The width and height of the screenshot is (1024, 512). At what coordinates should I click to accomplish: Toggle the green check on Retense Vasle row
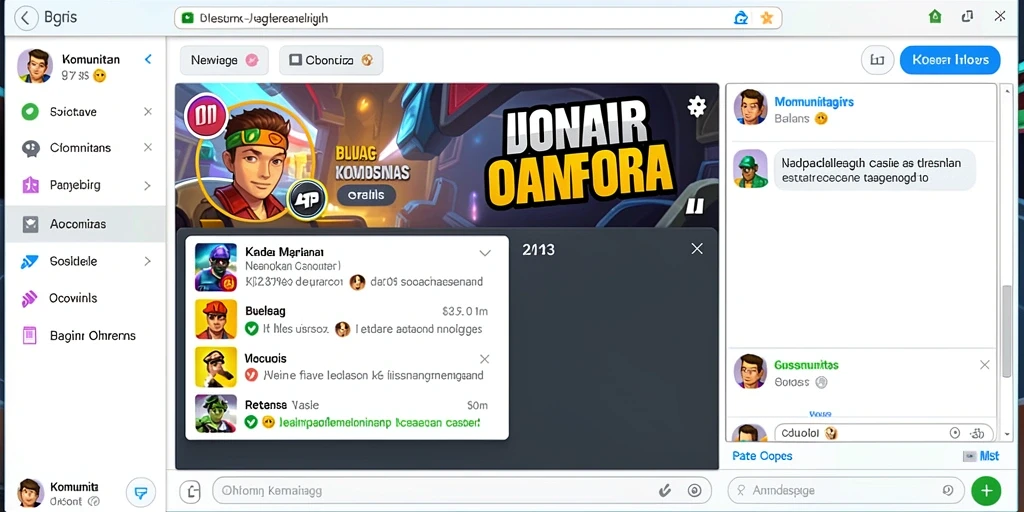(x=251, y=423)
